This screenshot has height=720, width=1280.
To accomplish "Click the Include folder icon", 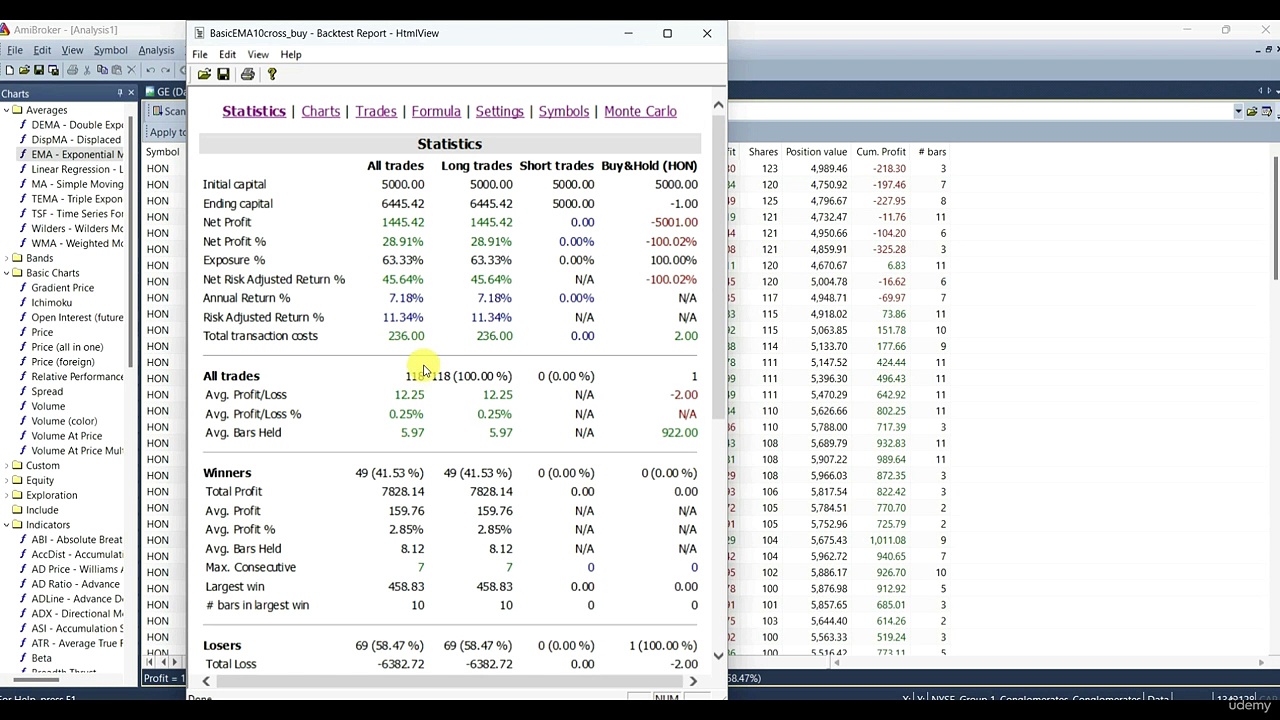I will (x=17, y=510).
